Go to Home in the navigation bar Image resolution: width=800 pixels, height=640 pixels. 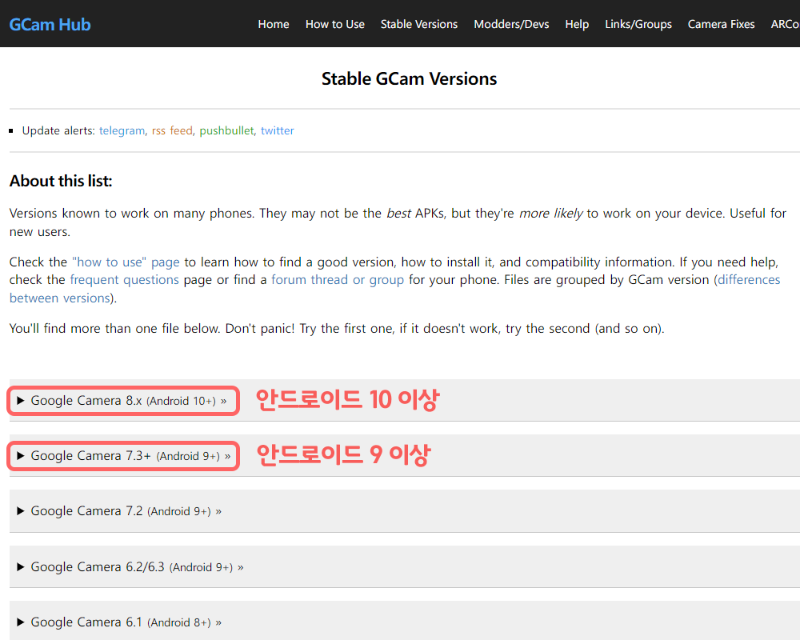273,24
